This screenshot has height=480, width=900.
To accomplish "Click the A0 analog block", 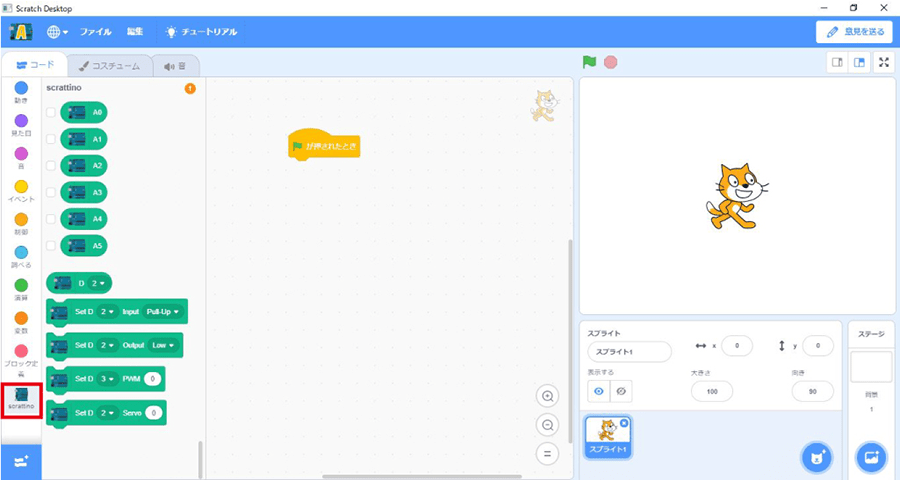I will [x=84, y=113].
